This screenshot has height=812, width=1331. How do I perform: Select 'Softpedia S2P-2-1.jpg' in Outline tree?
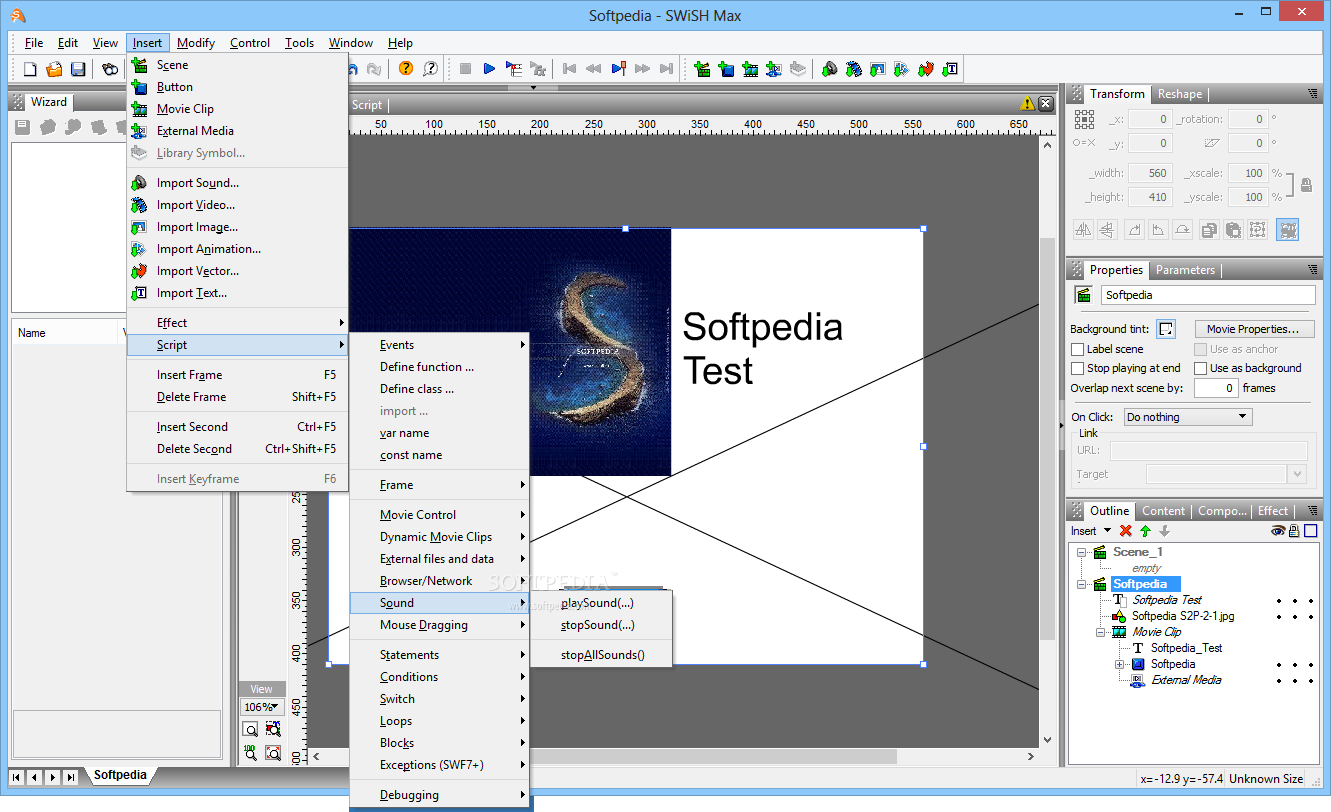point(1183,616)
